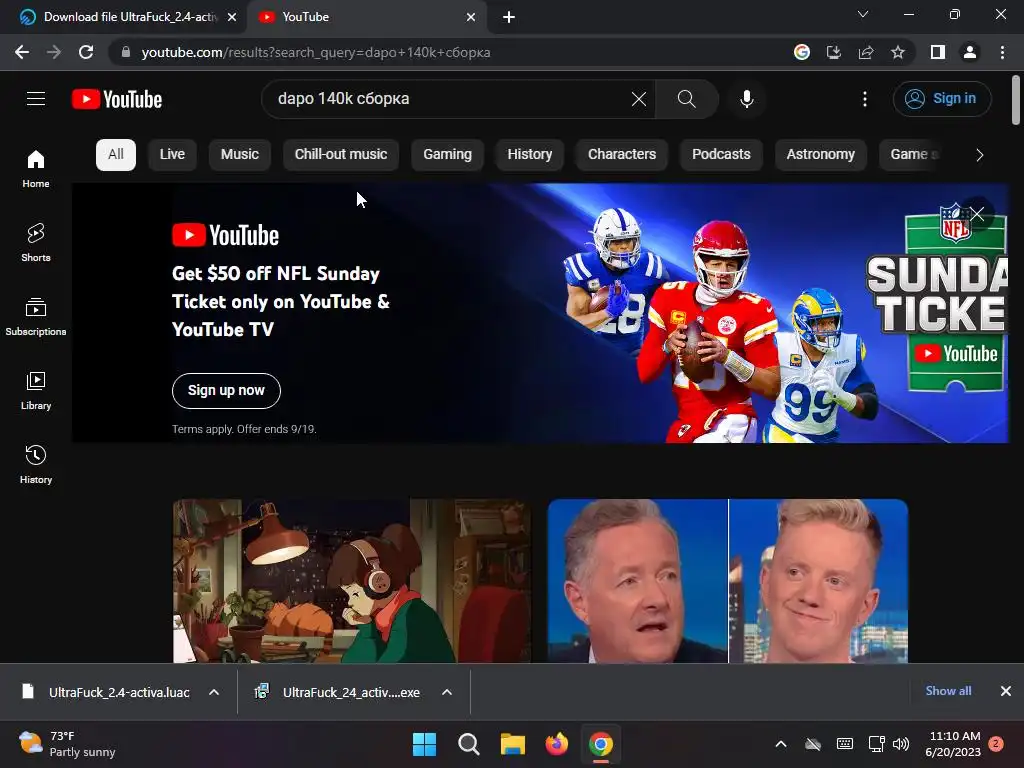Screen dimensions: 1024x768
Task: Open History in the sidebar
Action: 36,464
